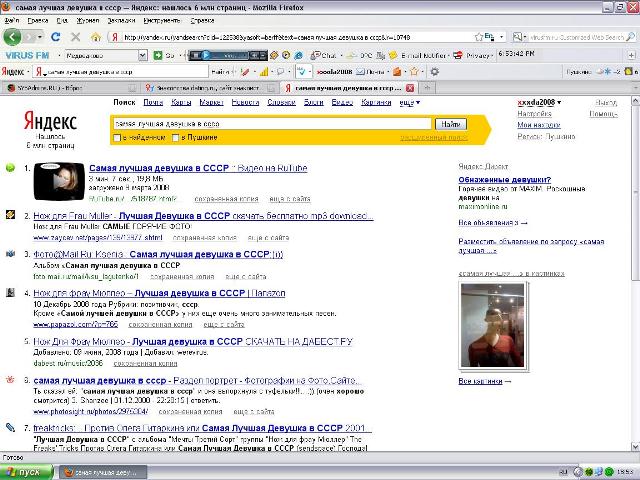
Task: Close the active Yandex search tab
Action: (410, 88)
